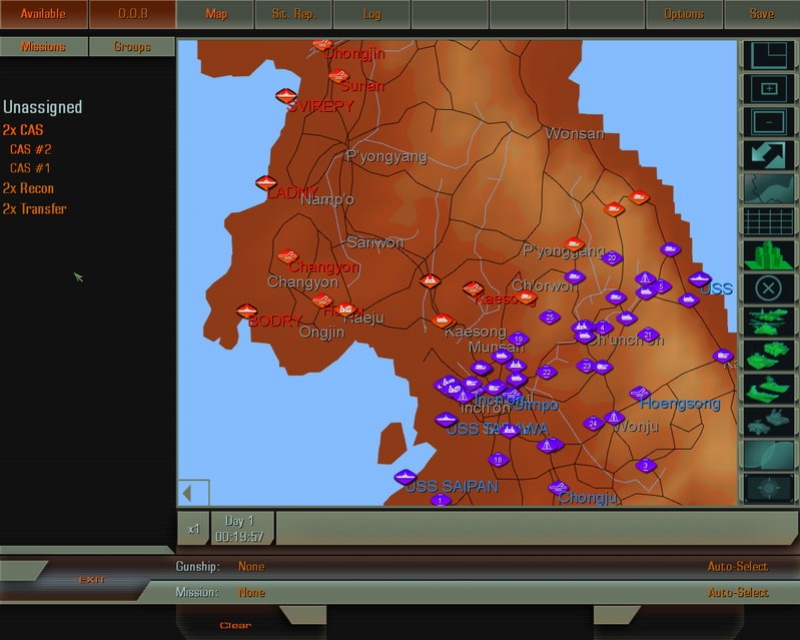Open the O.O.B tab
This screenshot has width=800, height=640.
pyautogui.click(x=133, y=14)
